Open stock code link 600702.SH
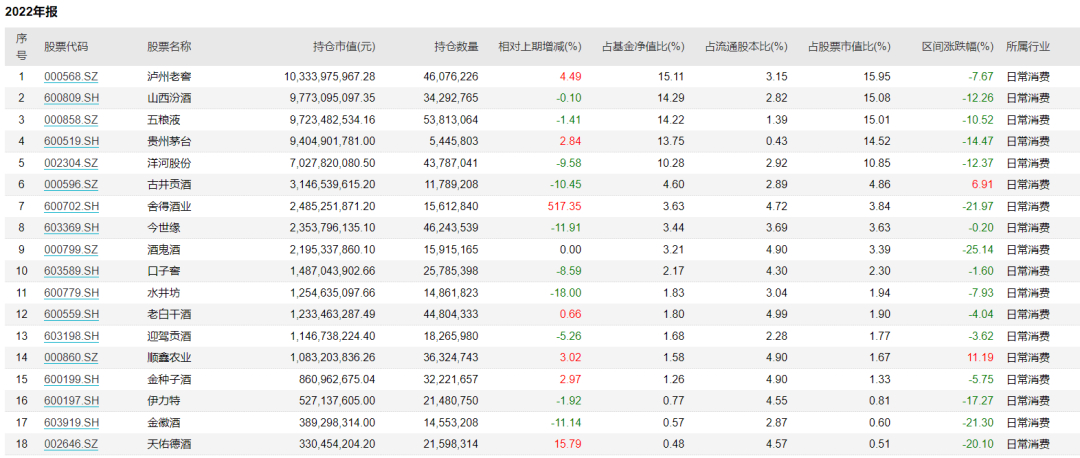Image resolution: width=1080 pixels, height=458 pixels. click(72, 206)
